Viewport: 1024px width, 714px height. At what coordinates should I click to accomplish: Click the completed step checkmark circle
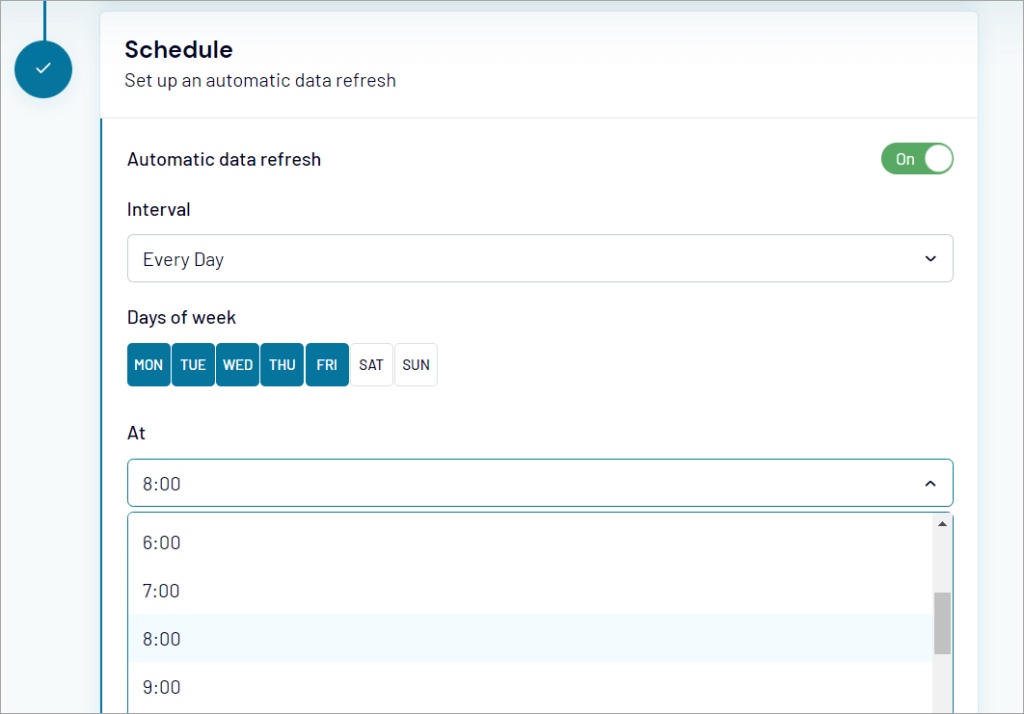pyautogui.click(x=43, y=69)
